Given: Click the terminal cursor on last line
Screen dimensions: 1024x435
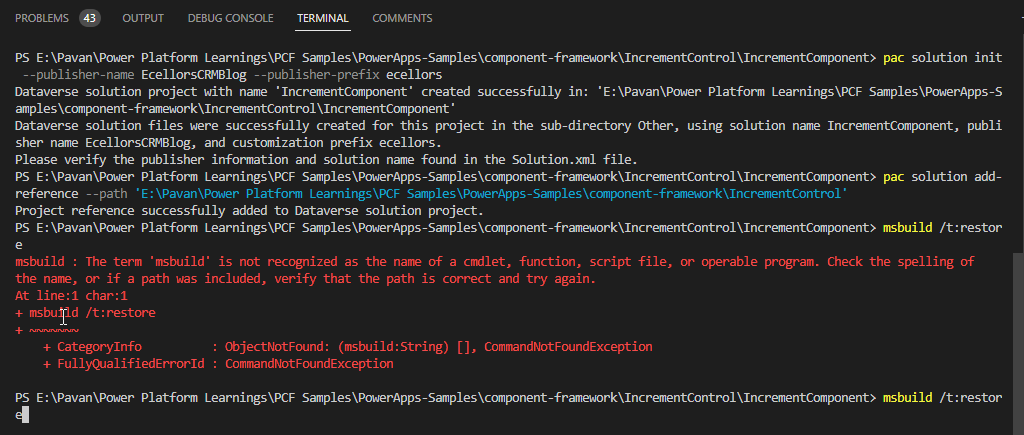Looking at the screenshot, I should [24, 415].
